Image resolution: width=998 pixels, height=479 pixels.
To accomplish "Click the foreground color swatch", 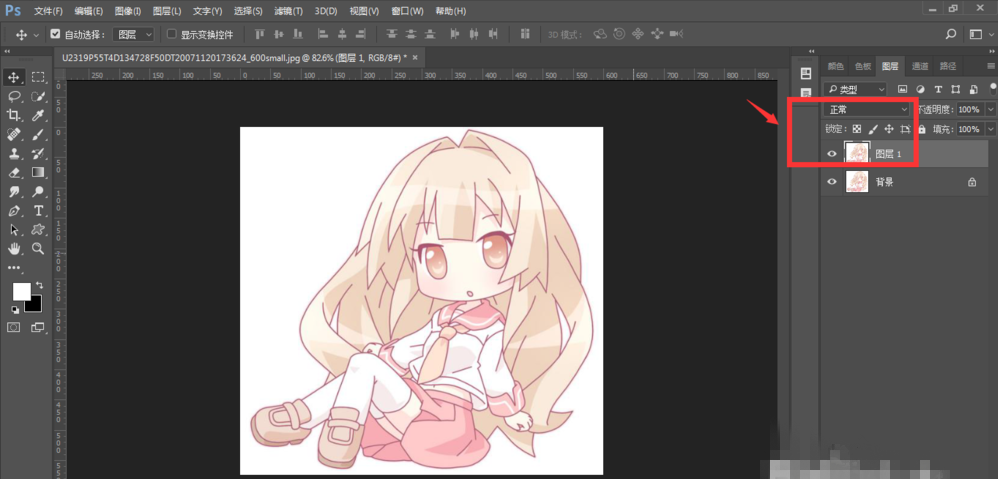I will 21,291.
